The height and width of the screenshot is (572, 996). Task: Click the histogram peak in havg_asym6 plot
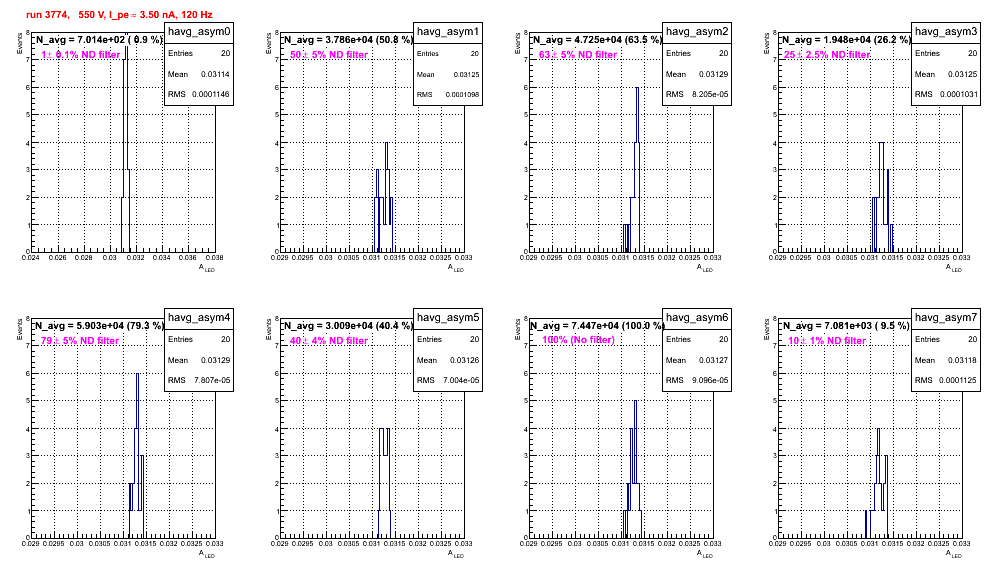635,402
